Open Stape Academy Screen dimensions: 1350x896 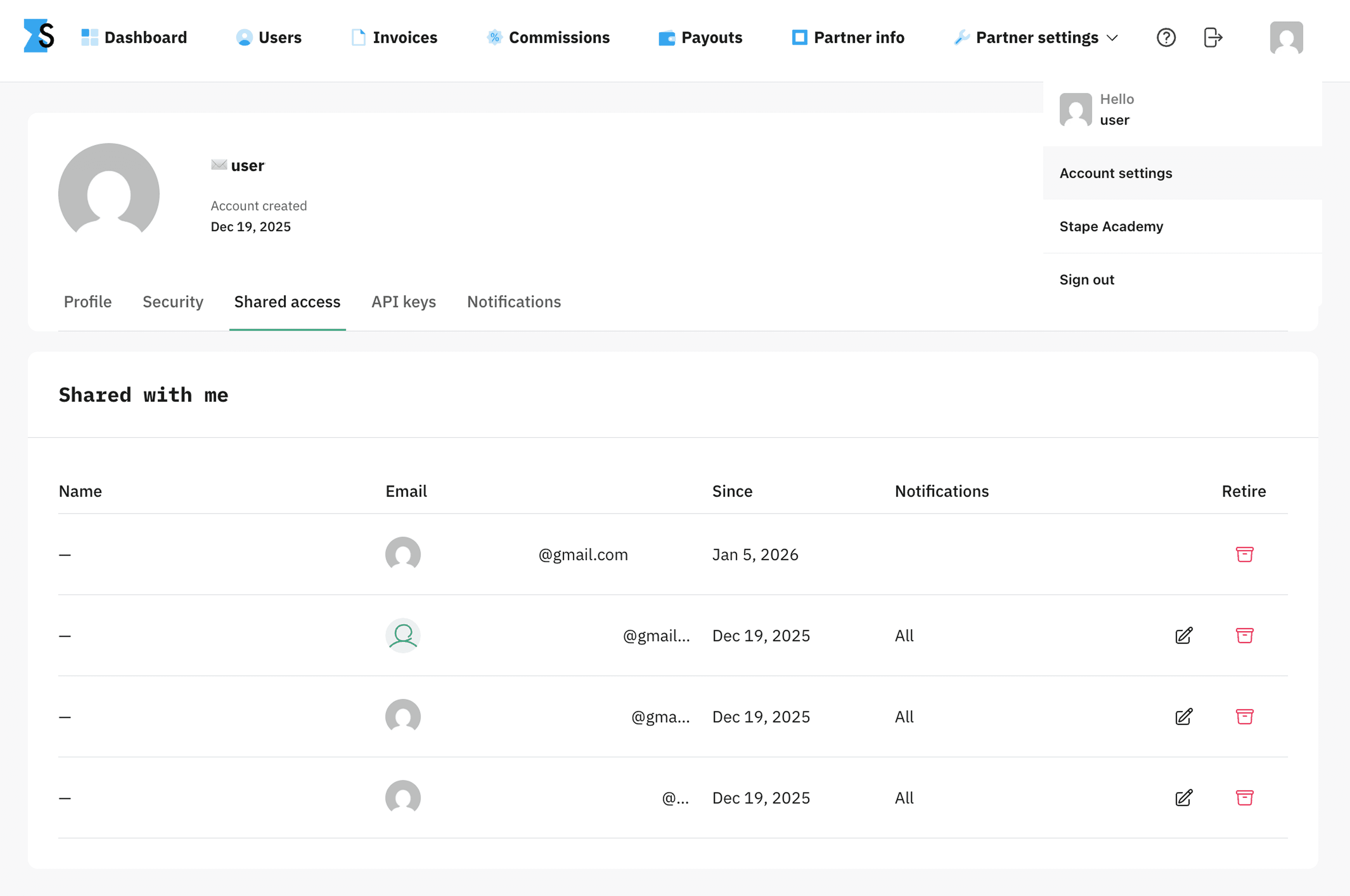tap(1111, 226)
